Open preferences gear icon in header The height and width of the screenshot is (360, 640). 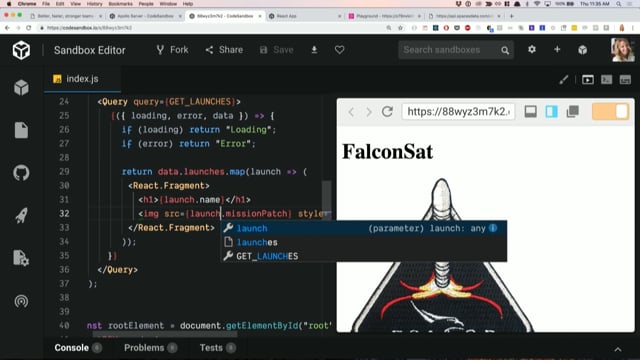(x=531, y=49)
